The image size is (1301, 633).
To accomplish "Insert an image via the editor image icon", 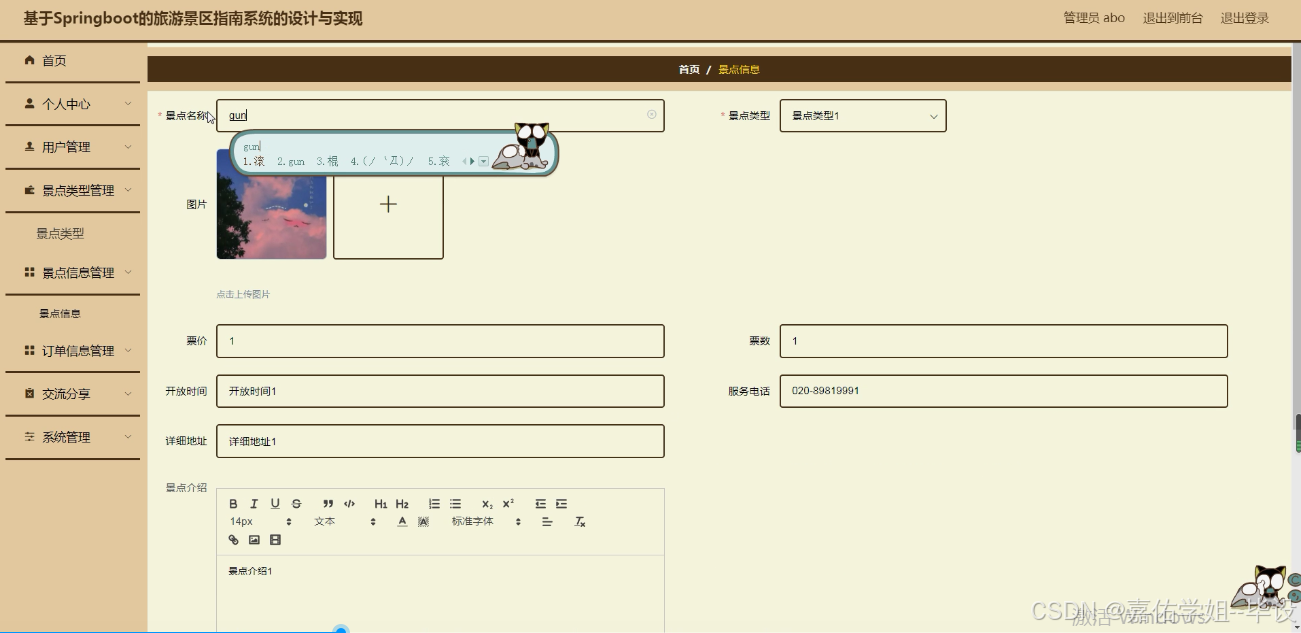I will (x=256, y=539).
